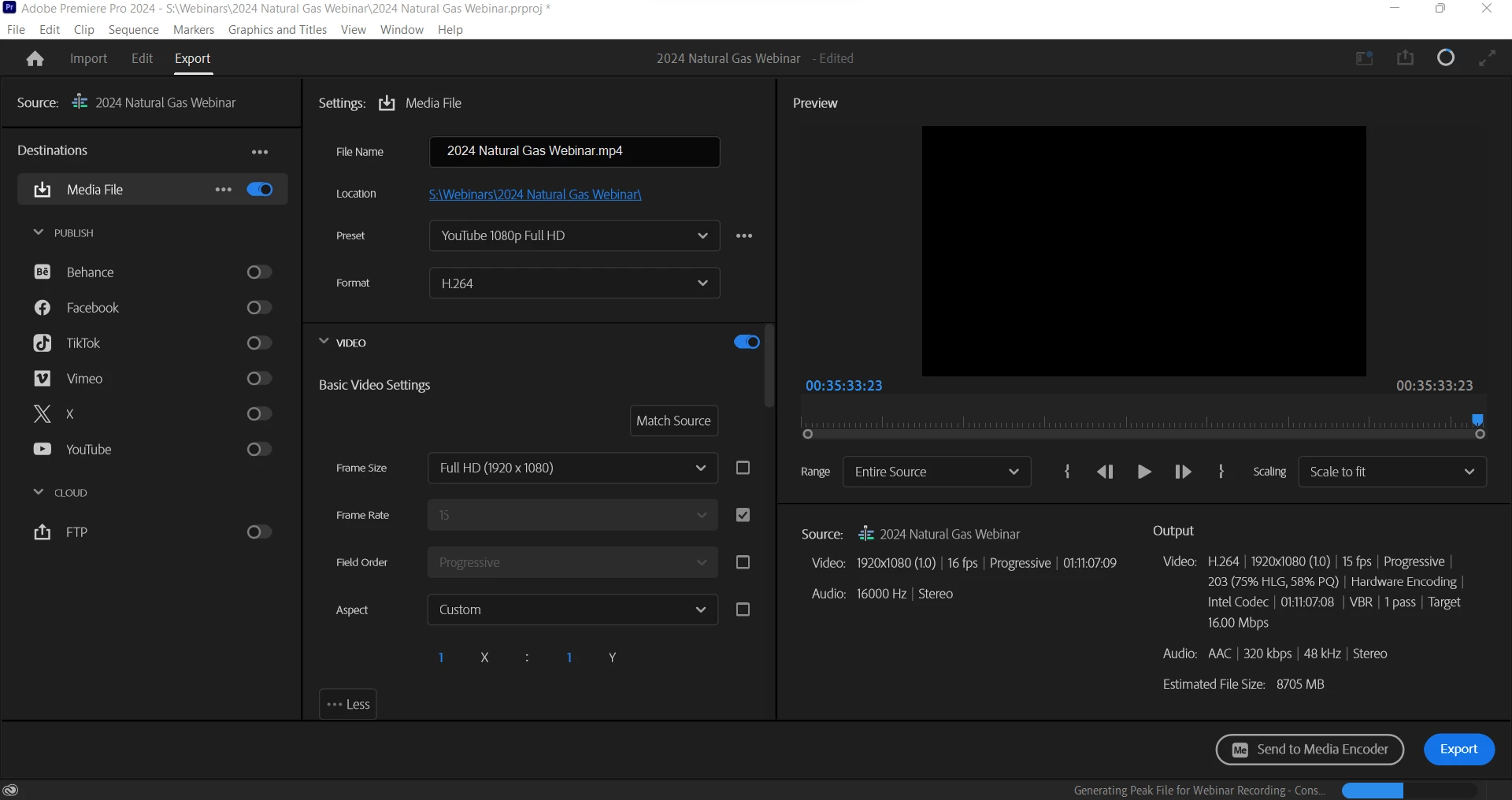This screenshot has width=1512, height=800.
Task: Open the Scaling Scale to fit dropdown
Action: click(x=1392, y=472)
